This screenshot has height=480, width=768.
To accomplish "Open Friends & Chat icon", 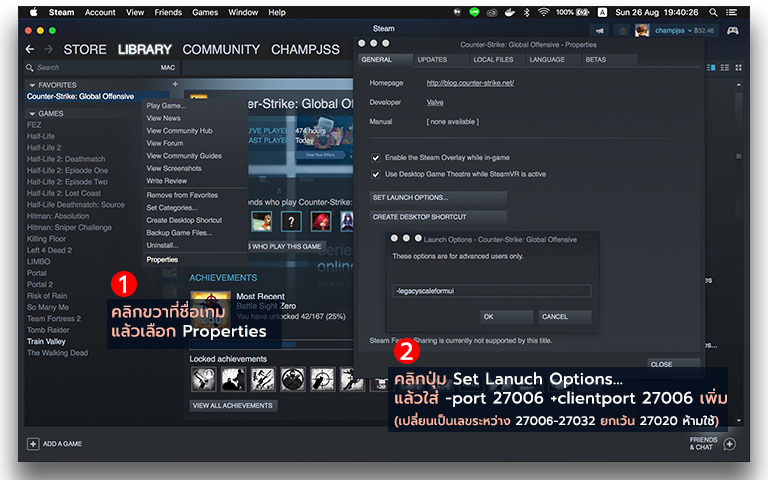I will (x=729, y=444).
